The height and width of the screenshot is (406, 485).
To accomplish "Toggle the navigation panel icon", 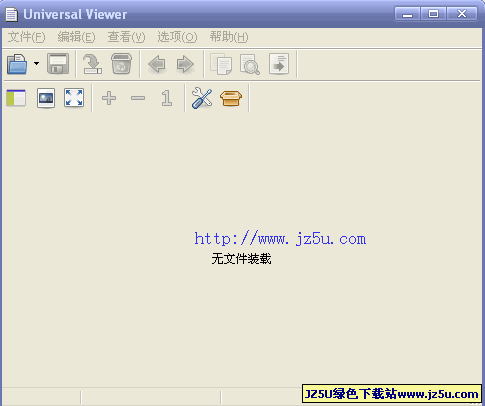I will pos(16,98).
